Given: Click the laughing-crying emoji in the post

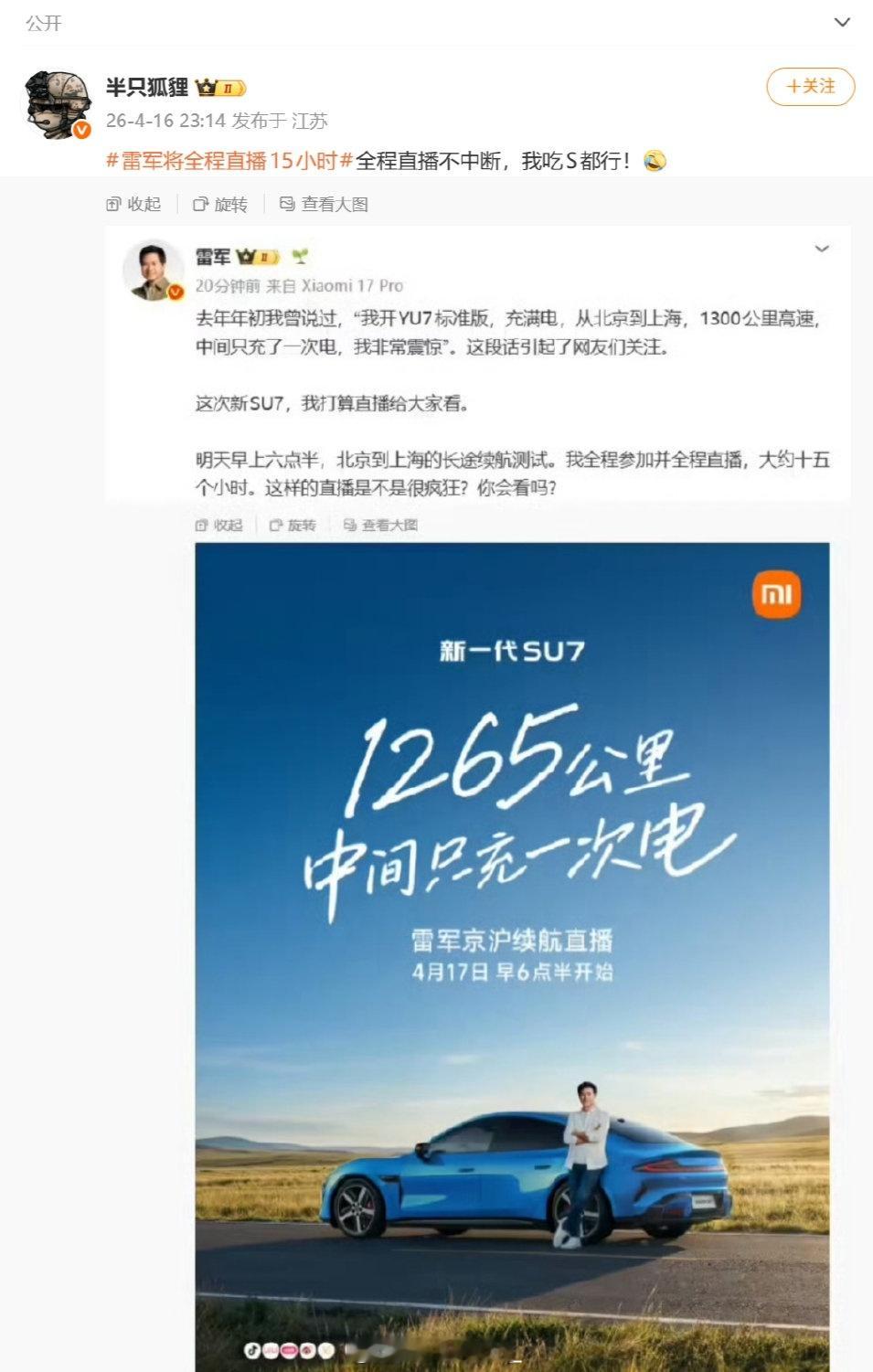Looking at the screenshot, I should (x=655, y=162).
